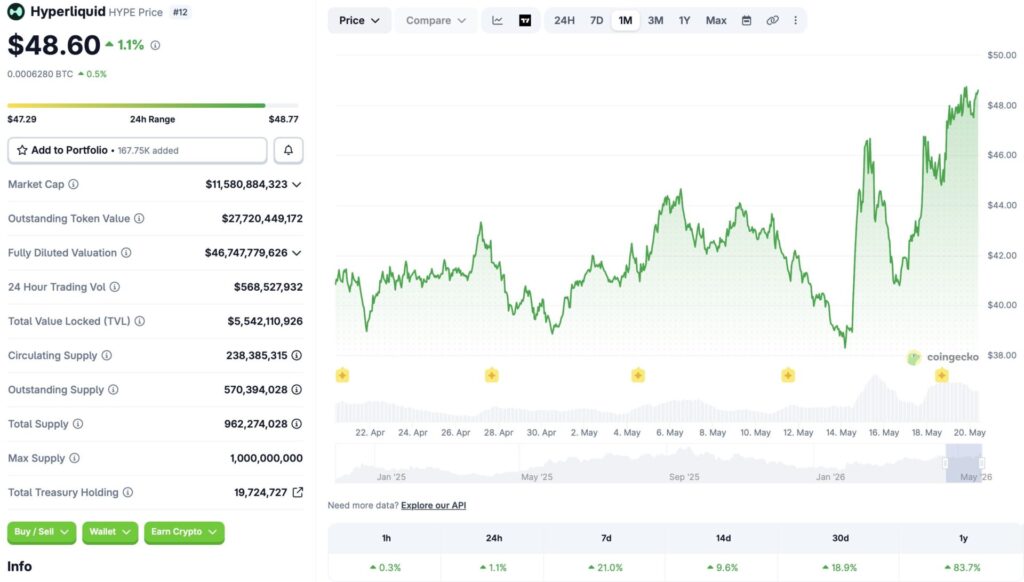Image resolution: width=1024 pixels, height=582 pixels.
Task: Click the Info section heading
Action: (20, 566)
